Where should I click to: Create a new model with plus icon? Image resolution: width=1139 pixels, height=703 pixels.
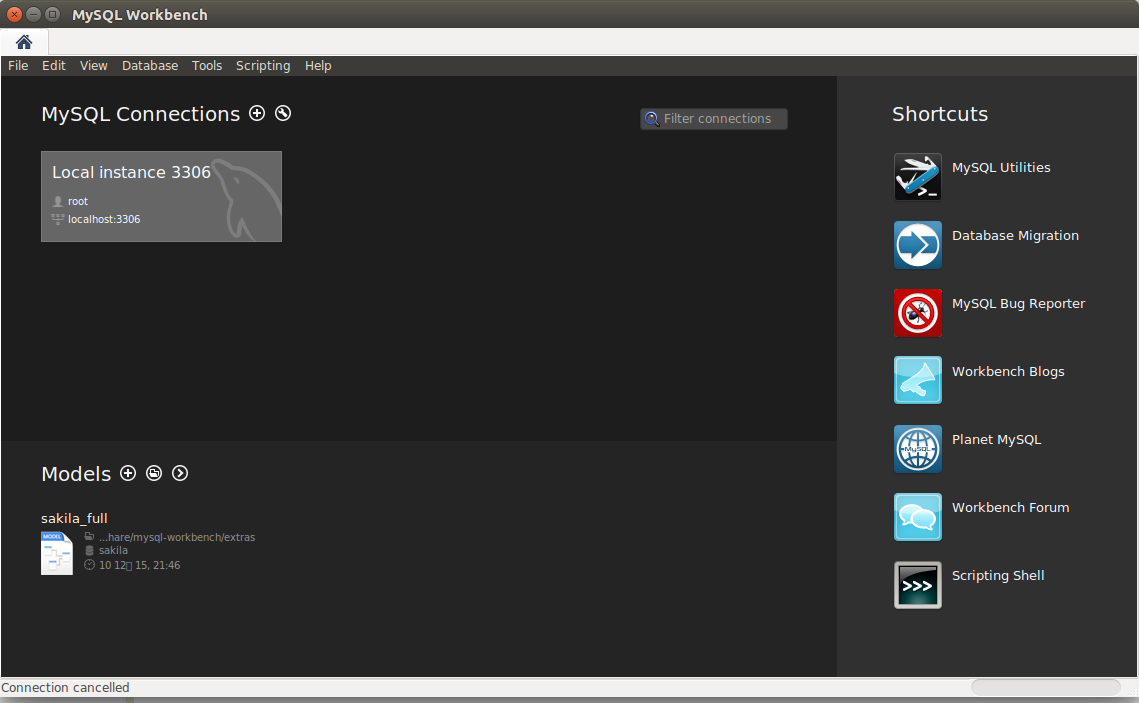click(128, 474)
